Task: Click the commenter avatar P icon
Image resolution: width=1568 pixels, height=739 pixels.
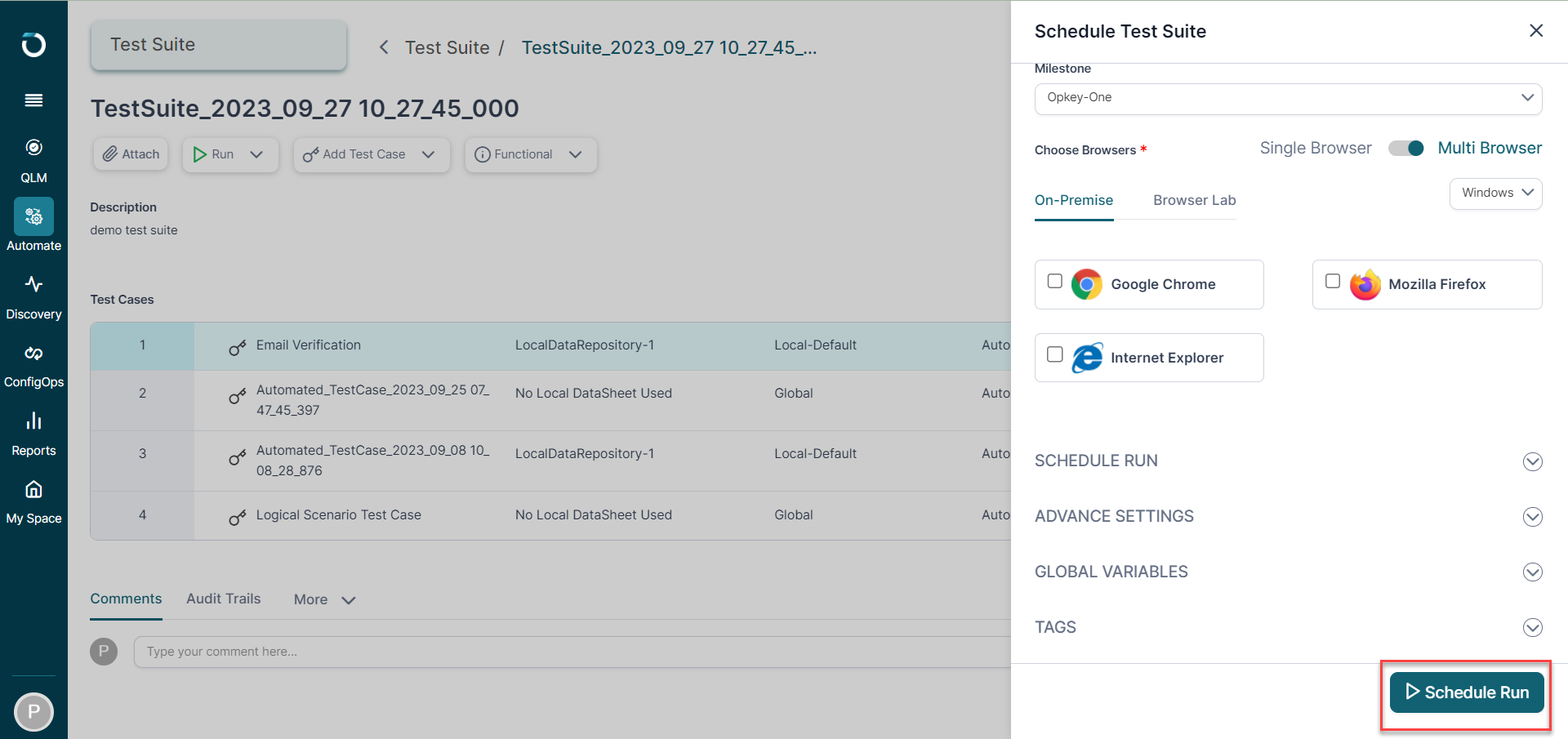Action: coord(104,652)
